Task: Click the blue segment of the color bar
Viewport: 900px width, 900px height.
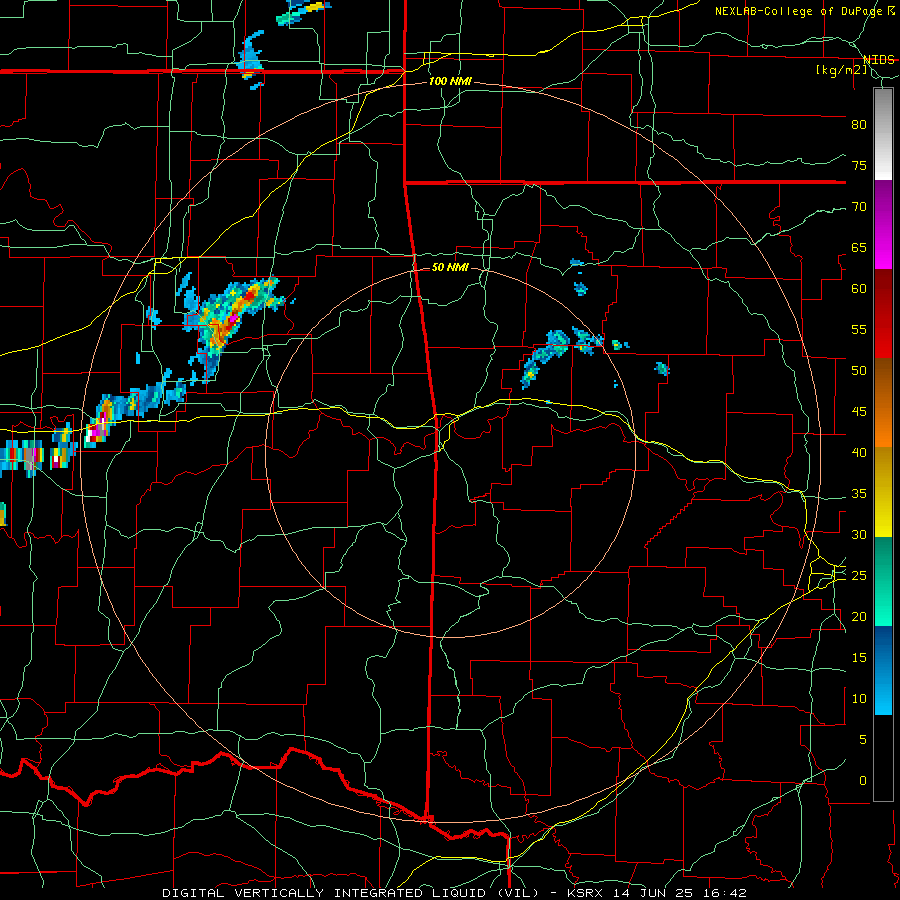Action: [x=883, y=670]
